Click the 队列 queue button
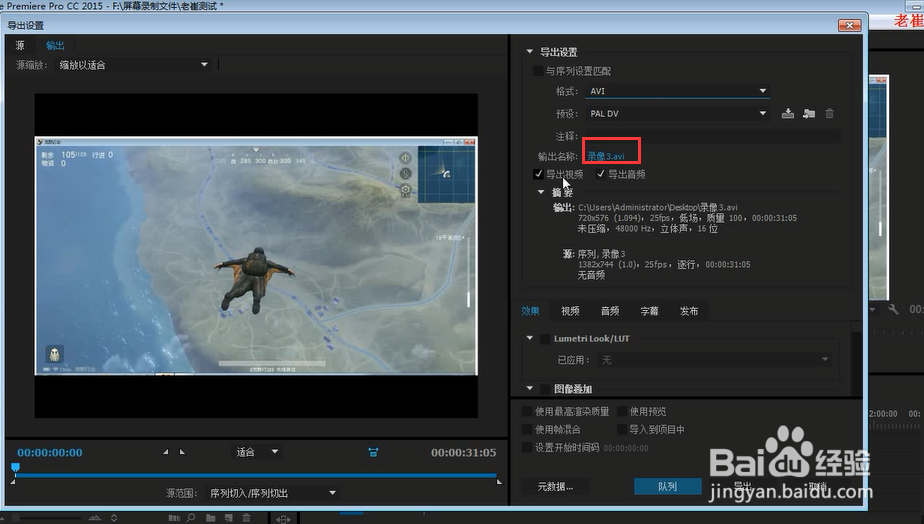924x524 pixels. [667, 486]
